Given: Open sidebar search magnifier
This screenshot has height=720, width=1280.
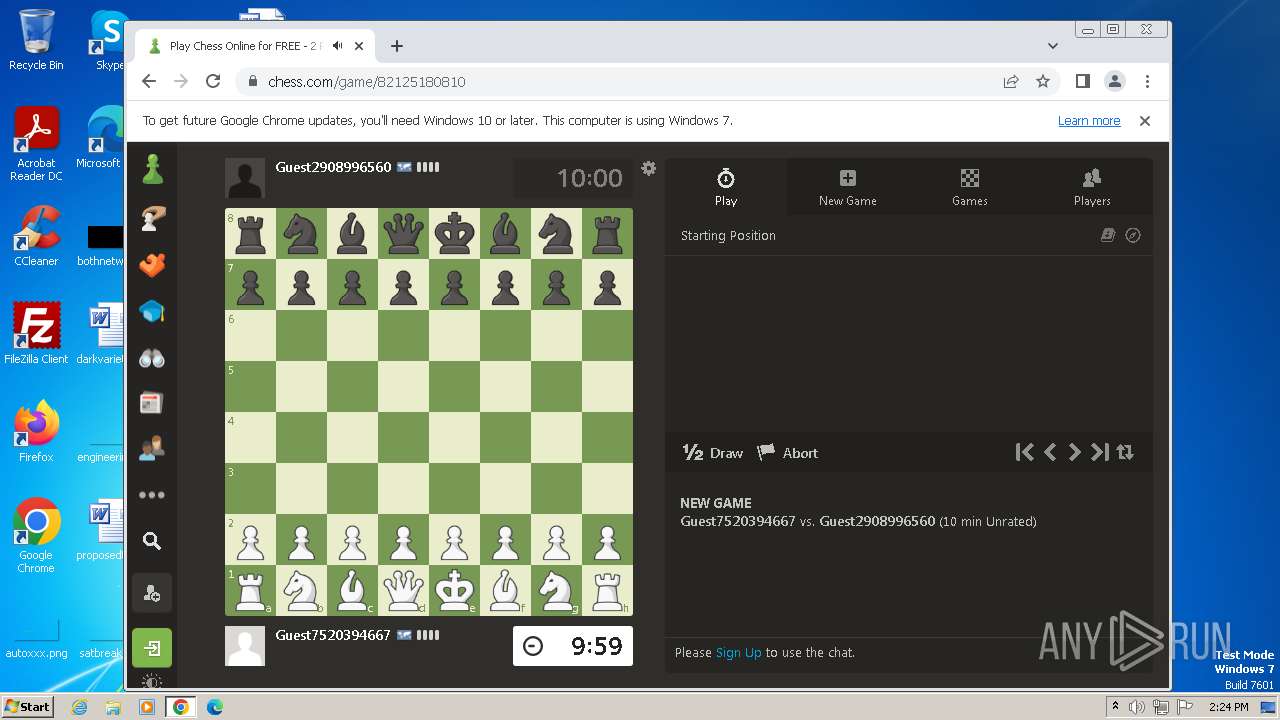Looking at the screenshot, I should (x=152, y=541).
